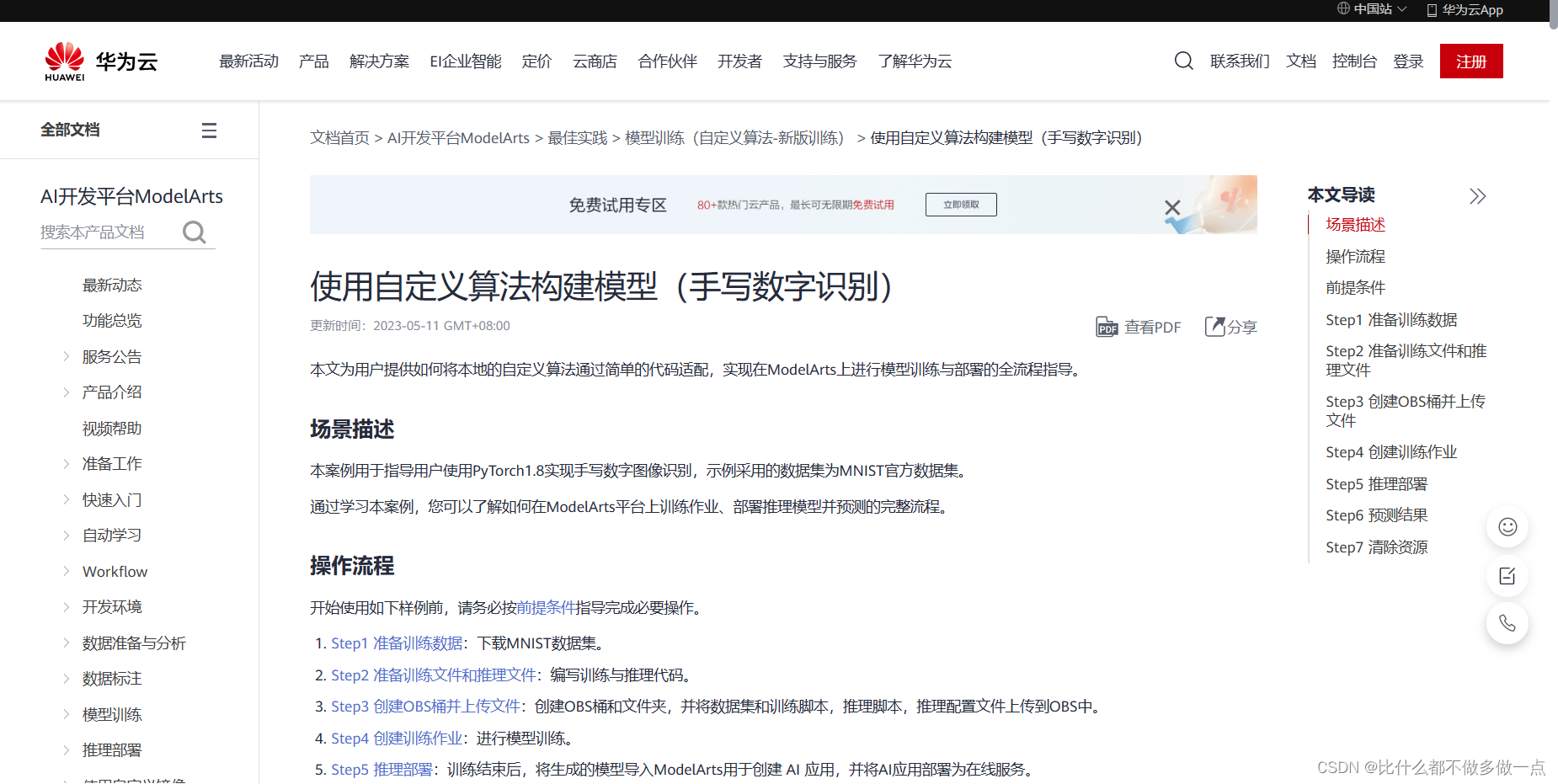Open the 产品 menu
The width and height of the screenshot is (1558, 784).
pyautogui.click(x=313, y=61)
